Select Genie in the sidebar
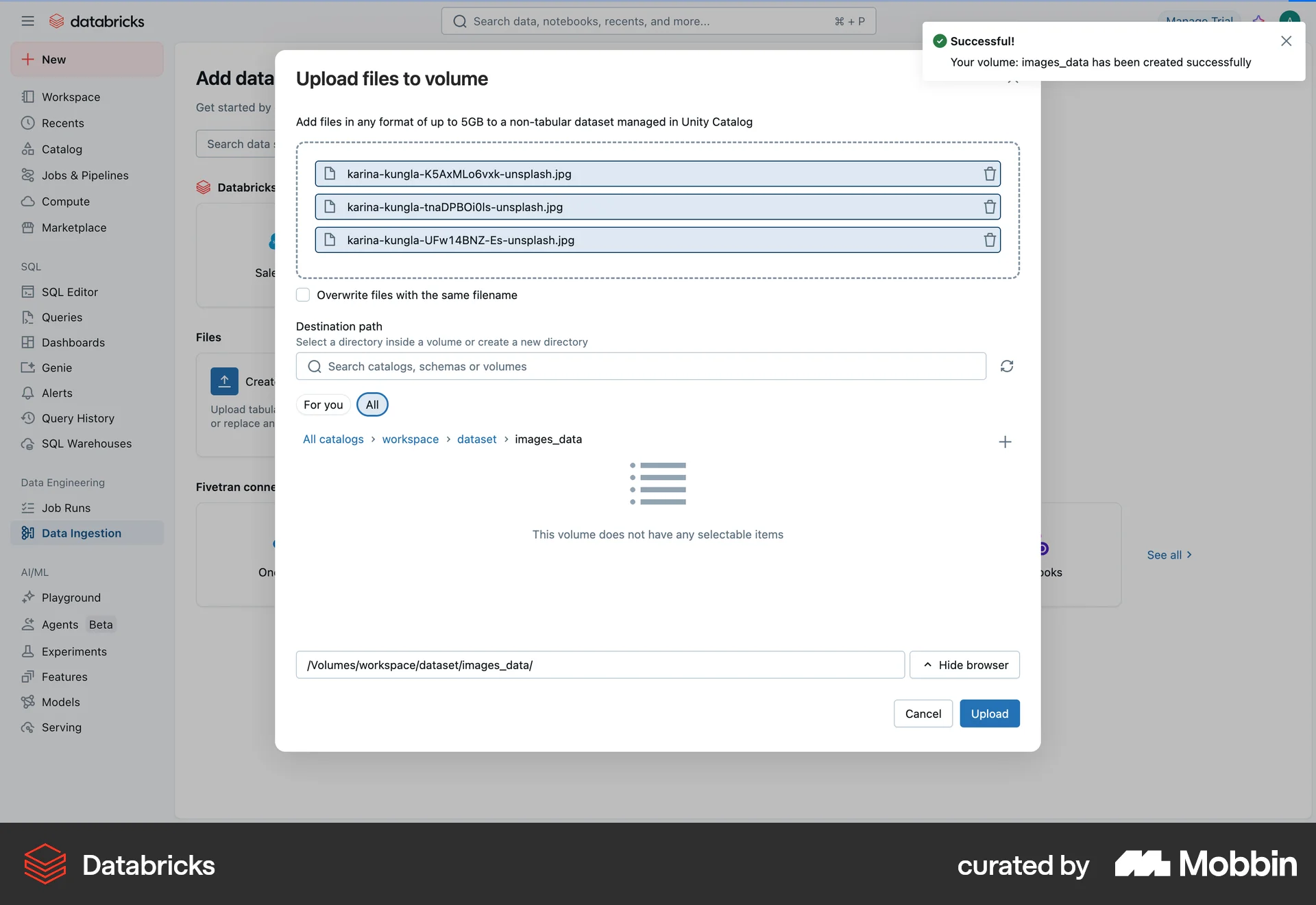Viewport: 1316px width, 905px height. pyautogui.click(x=56, y=367)
